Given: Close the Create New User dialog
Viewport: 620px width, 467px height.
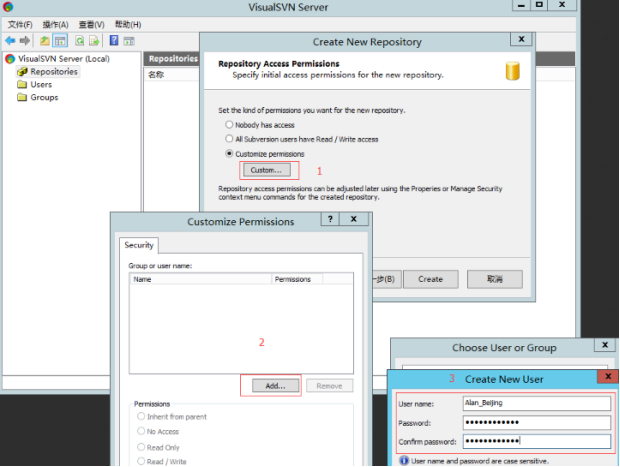Looking at the screenshot, I should (x=608, y=376).
